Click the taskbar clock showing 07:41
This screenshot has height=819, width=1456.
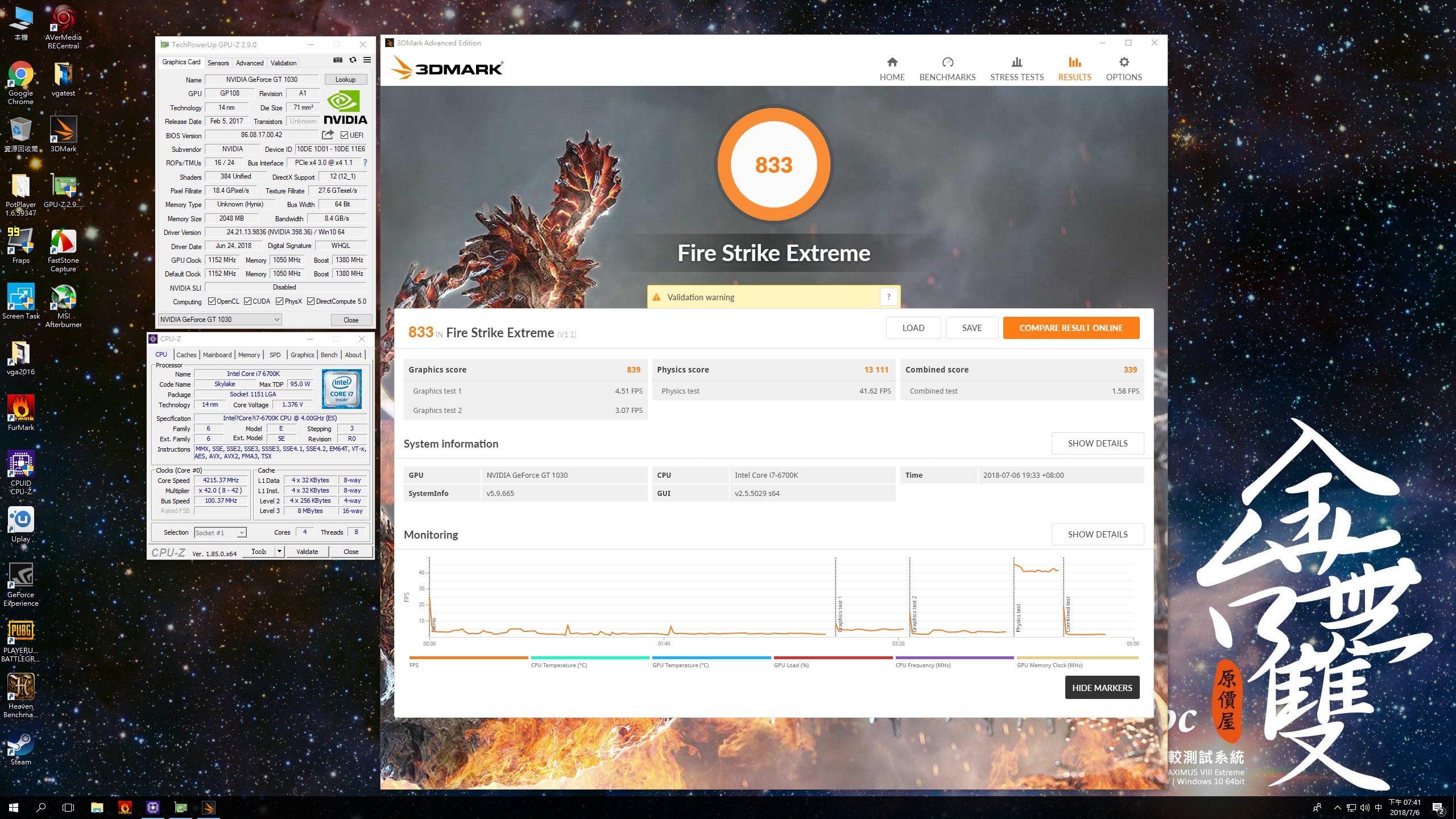click(x=1404, y=808)
